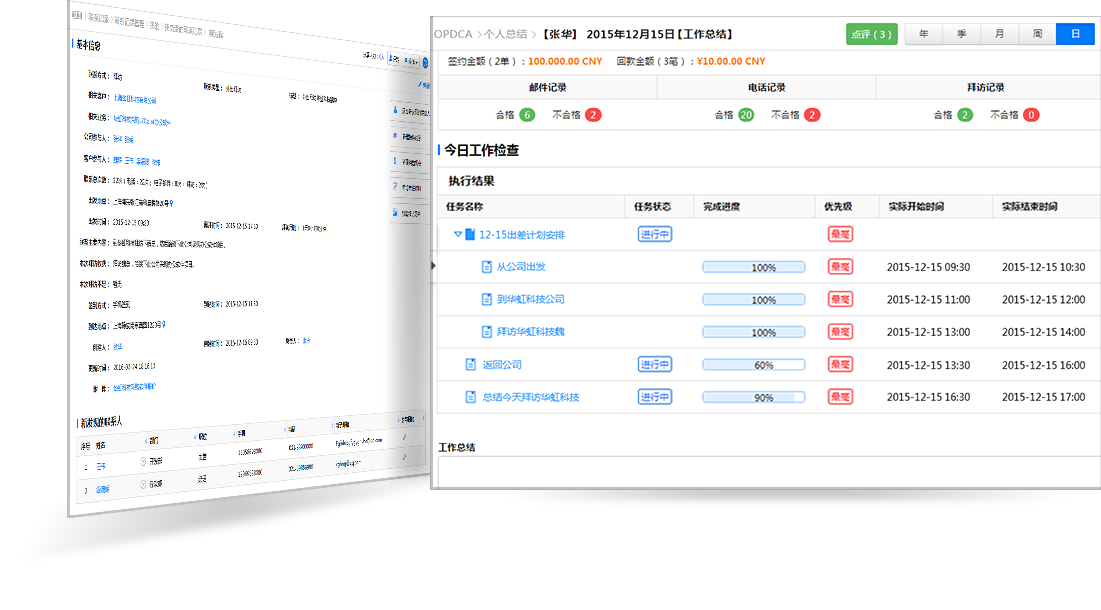The width and height of the screenshot is (1101, 610).
Task: Click document icon beside 拜访华虹科技魏
Action: click(x=487, y=332)
